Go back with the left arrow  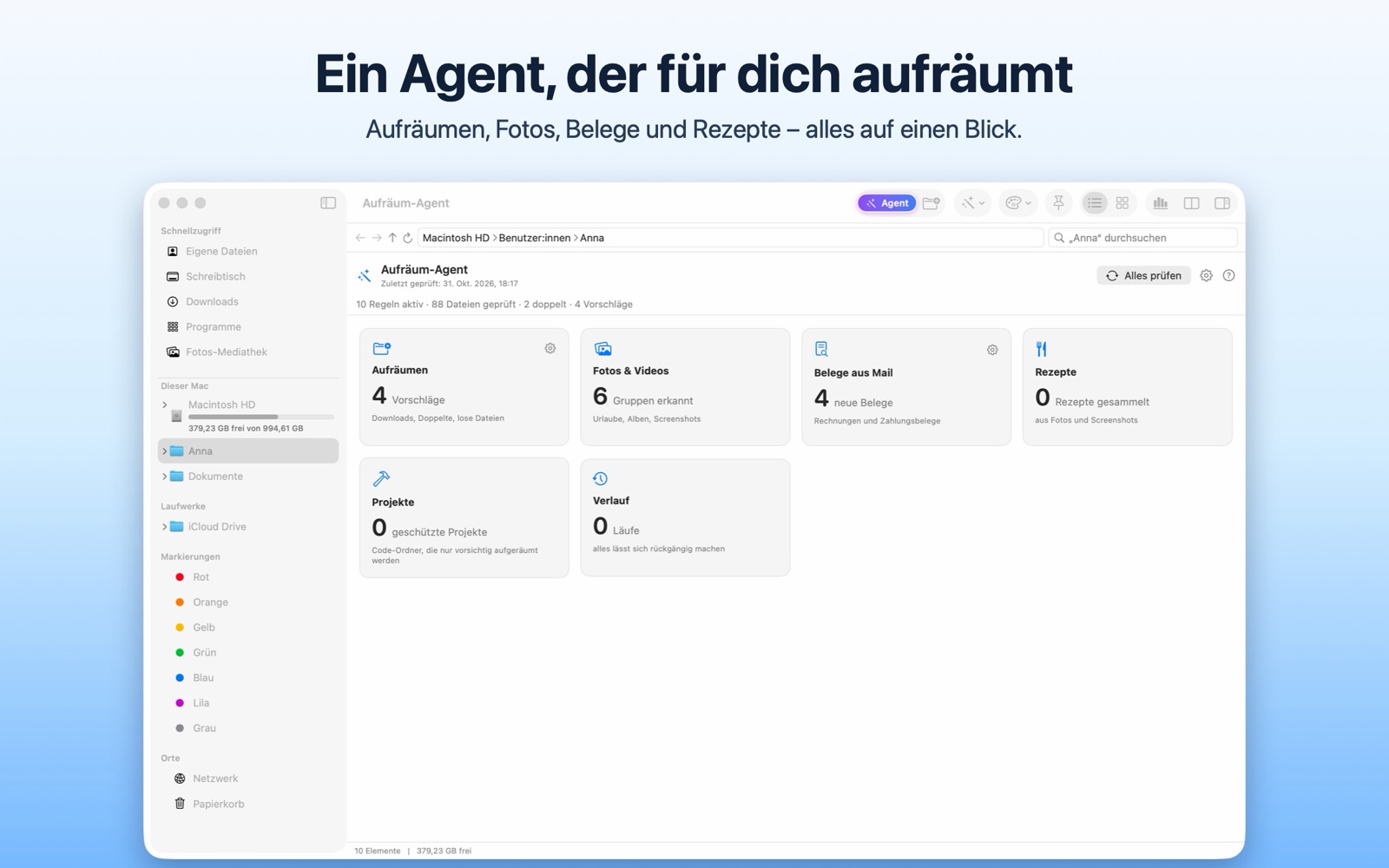[360, 238]
